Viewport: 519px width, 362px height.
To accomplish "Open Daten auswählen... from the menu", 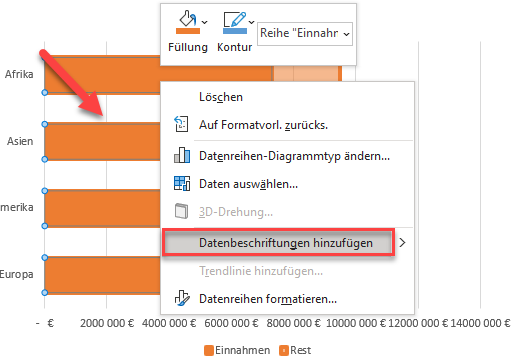I will pyautogui.click(x=248, y=184).
